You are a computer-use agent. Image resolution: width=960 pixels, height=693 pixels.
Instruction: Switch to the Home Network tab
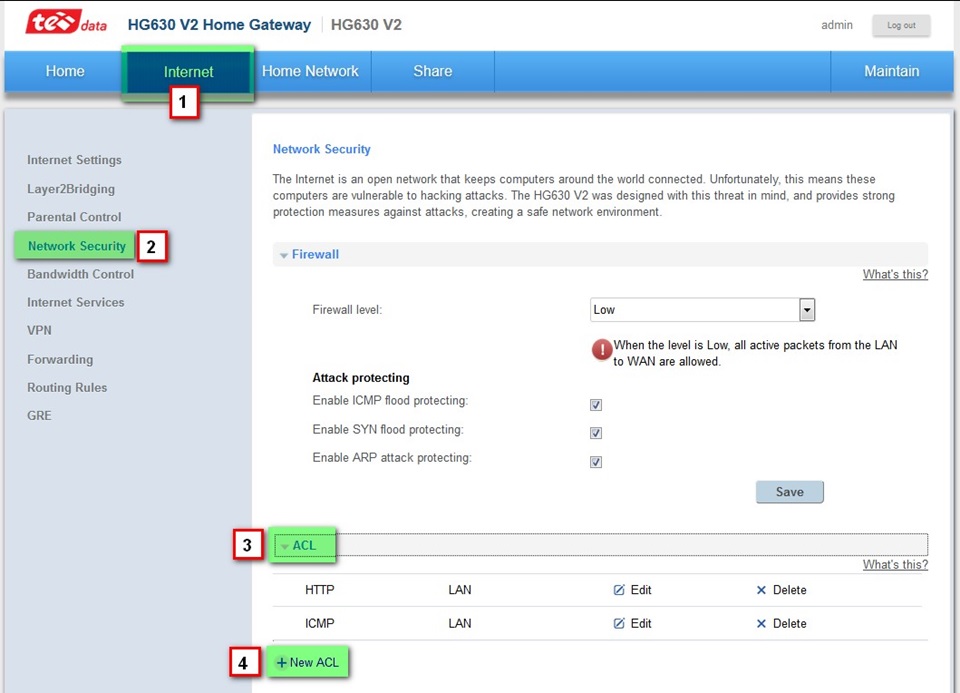(310, 72)
